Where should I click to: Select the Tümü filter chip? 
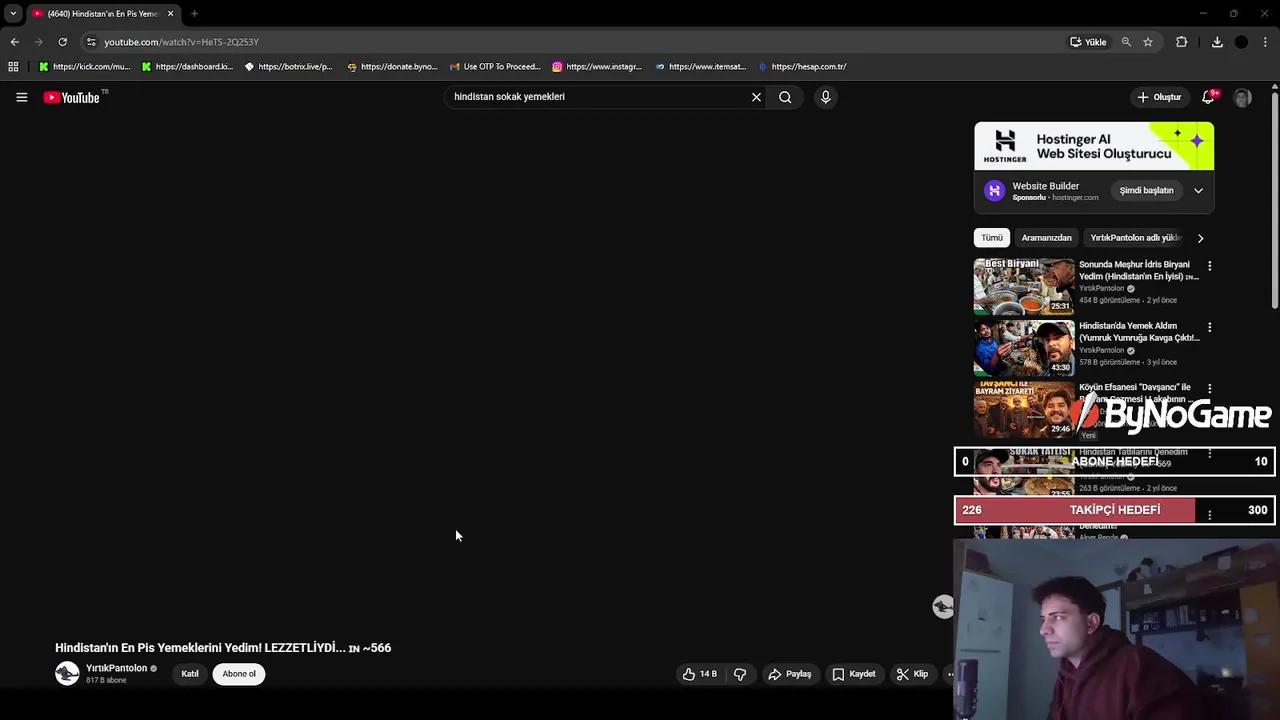pyautogui.click(x=992, y=238)
